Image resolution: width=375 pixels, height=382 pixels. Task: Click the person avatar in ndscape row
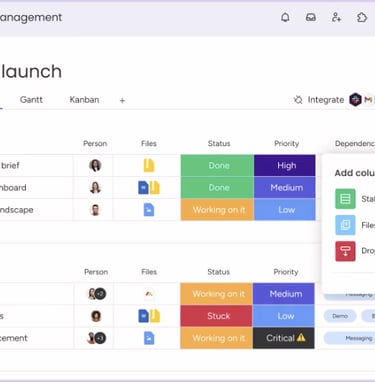pos(95,210)
